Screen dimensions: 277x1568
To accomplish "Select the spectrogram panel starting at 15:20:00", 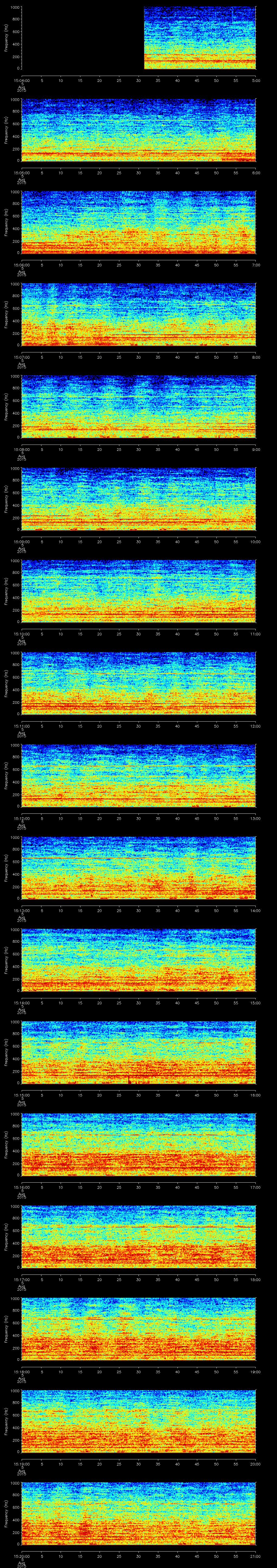I will (139, 1514).
